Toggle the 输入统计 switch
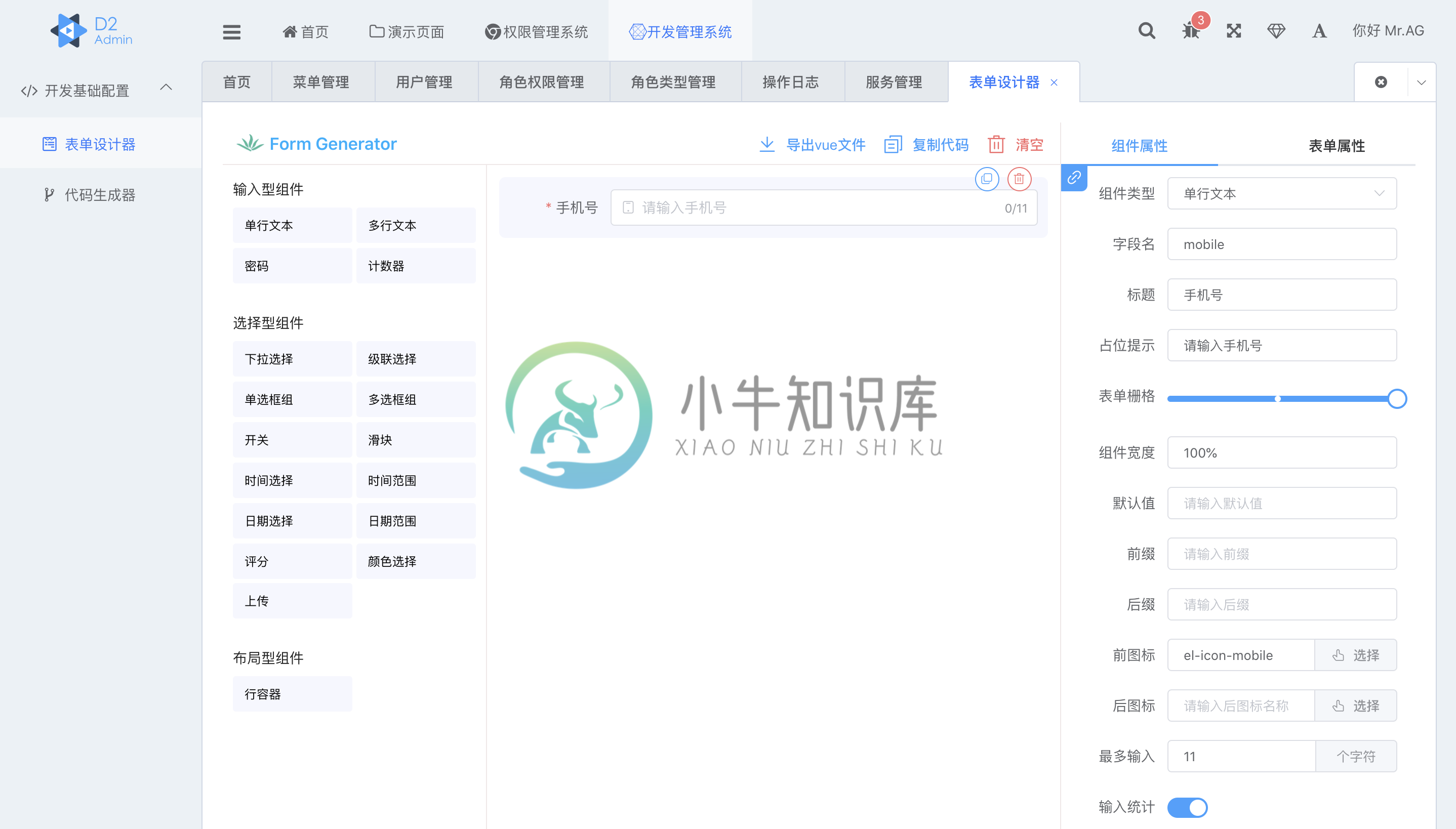 [1187, 807]
